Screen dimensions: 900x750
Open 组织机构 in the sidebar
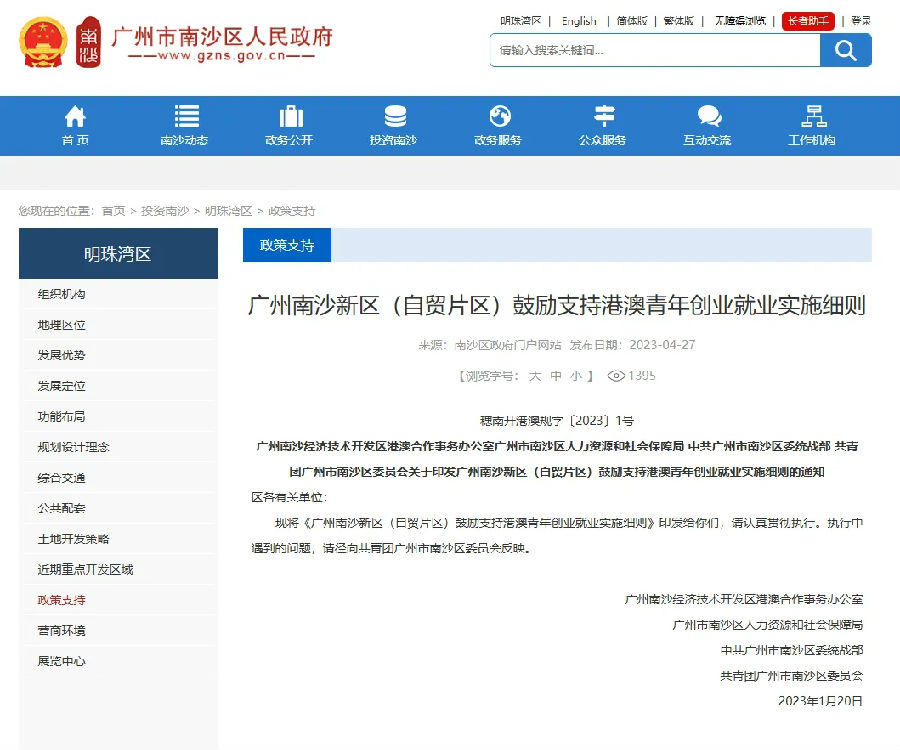coord(61,294)
